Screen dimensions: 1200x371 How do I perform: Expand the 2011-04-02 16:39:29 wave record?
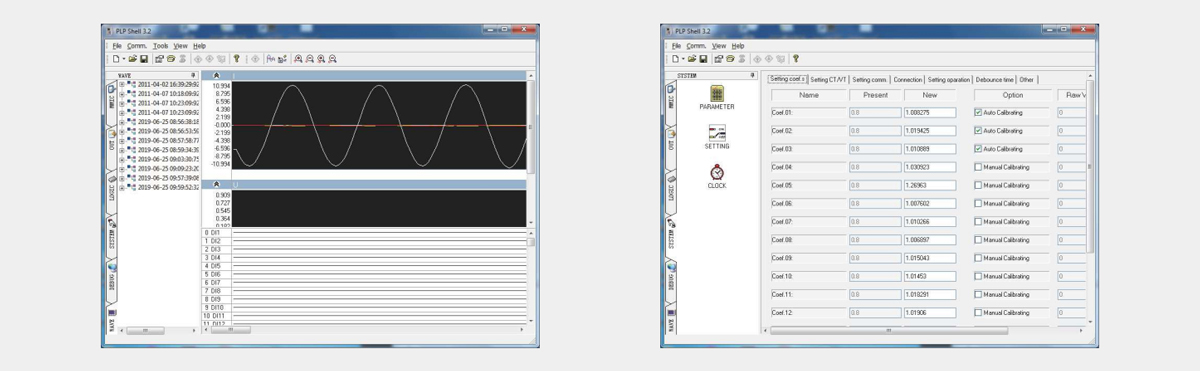(x=122, y=85)
